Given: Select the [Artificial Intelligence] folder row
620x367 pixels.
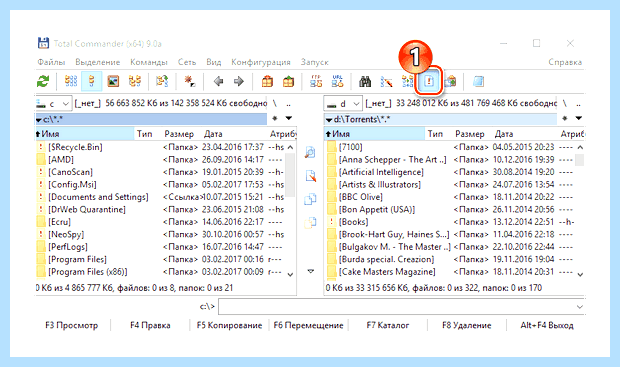Looking at the screenshot, I should [451, 172].
